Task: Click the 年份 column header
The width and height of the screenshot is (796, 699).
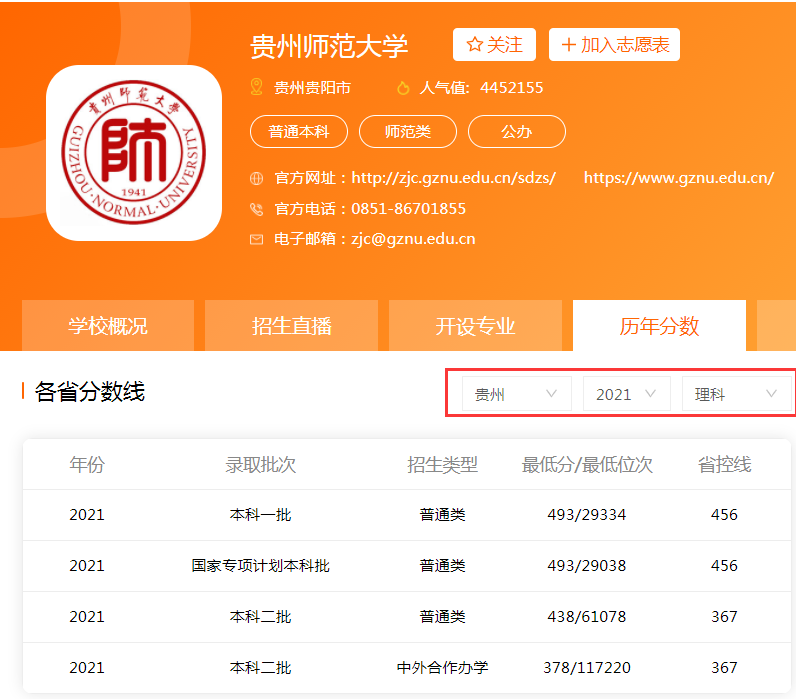Action: coord(87,464)
